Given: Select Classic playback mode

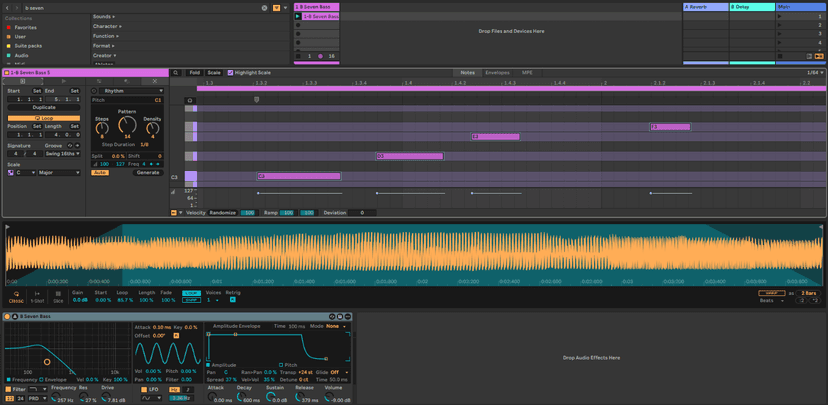Looking at the screenshot, I should [x=16, y=297].
